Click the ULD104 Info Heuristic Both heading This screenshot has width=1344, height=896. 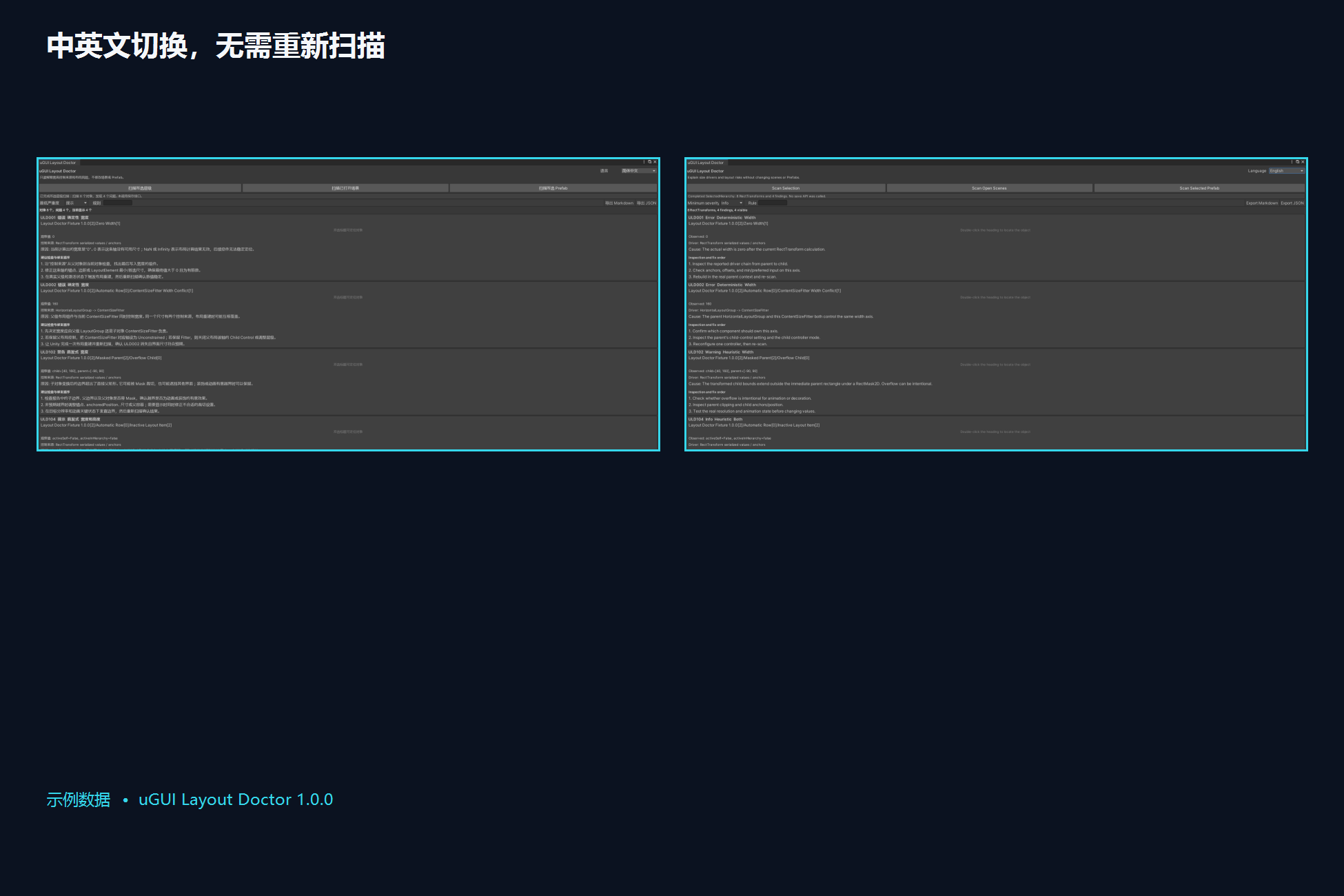tap(715, 419)
